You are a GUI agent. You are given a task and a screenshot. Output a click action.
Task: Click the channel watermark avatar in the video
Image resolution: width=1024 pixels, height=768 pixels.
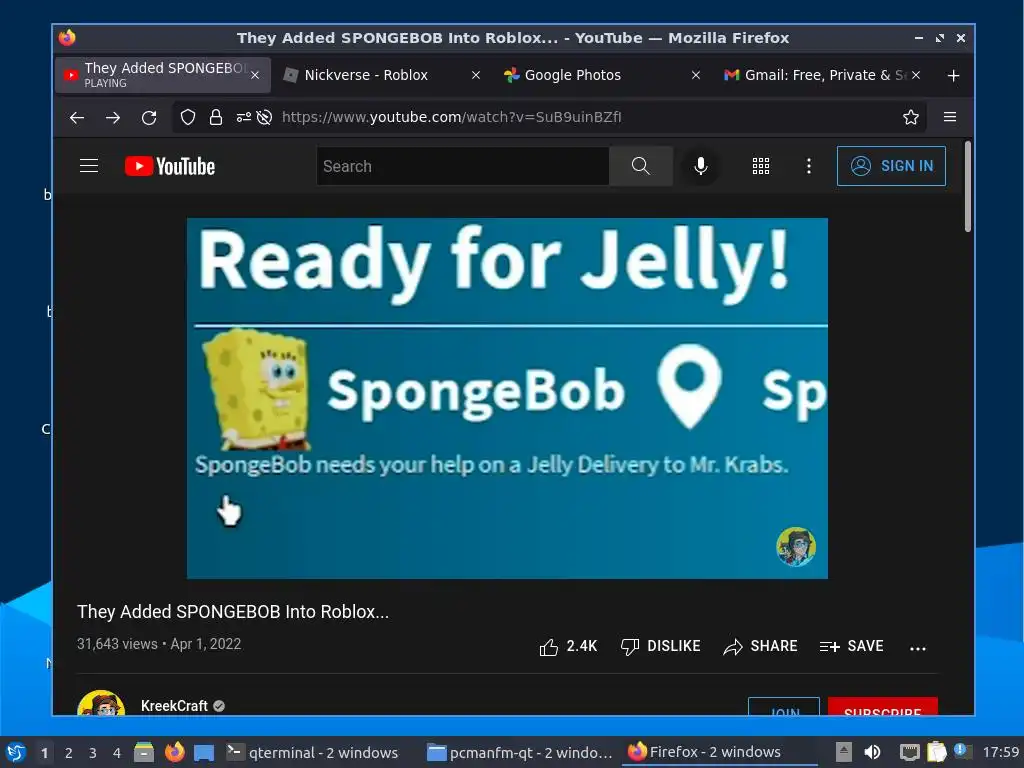(795, 546)
